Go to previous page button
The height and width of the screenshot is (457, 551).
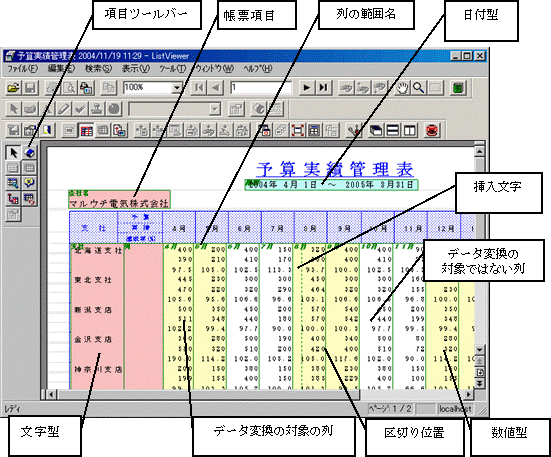(x=215, y=87)
